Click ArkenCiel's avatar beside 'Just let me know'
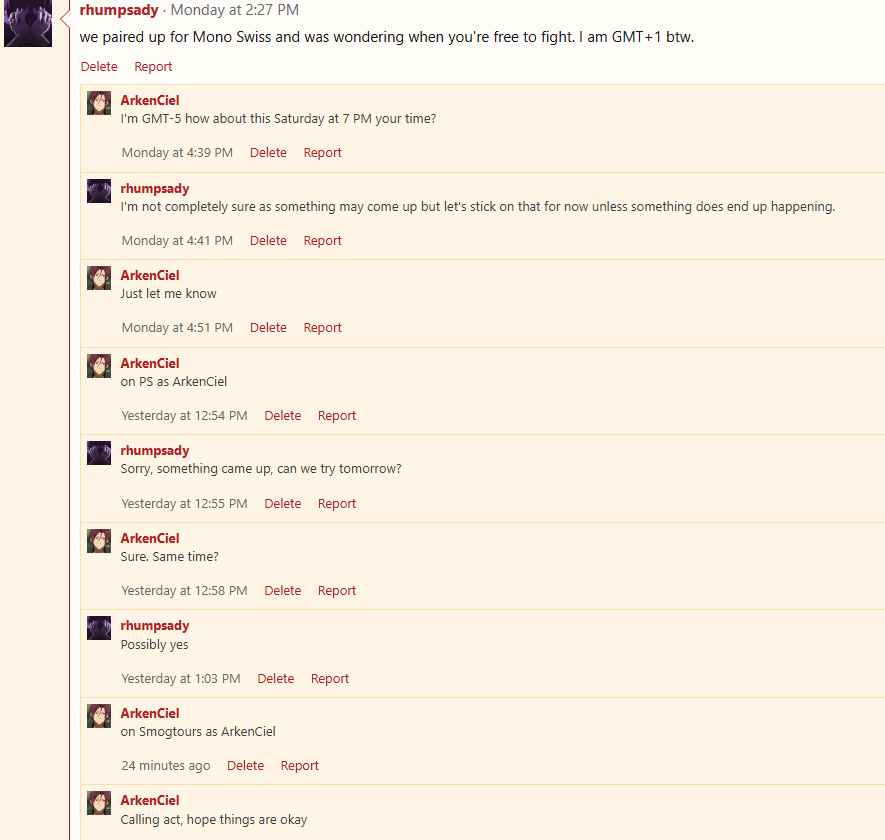This screenshot has height=840, width=885. [99, 278]
